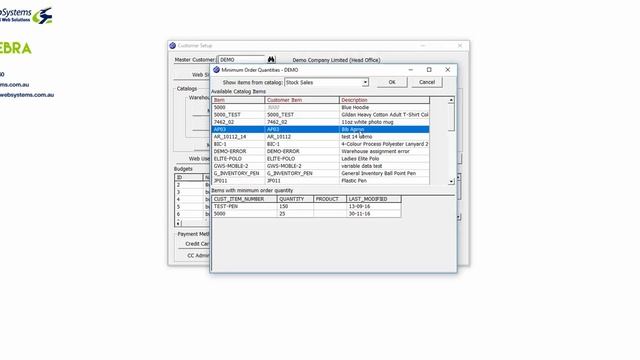Click the catalog list vertical scrollbar thumb

point(451,117)
